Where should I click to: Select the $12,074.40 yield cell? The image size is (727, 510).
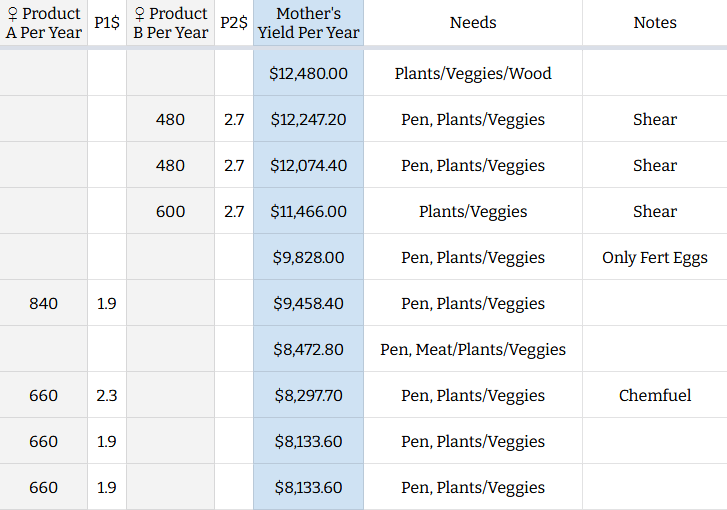308,165
